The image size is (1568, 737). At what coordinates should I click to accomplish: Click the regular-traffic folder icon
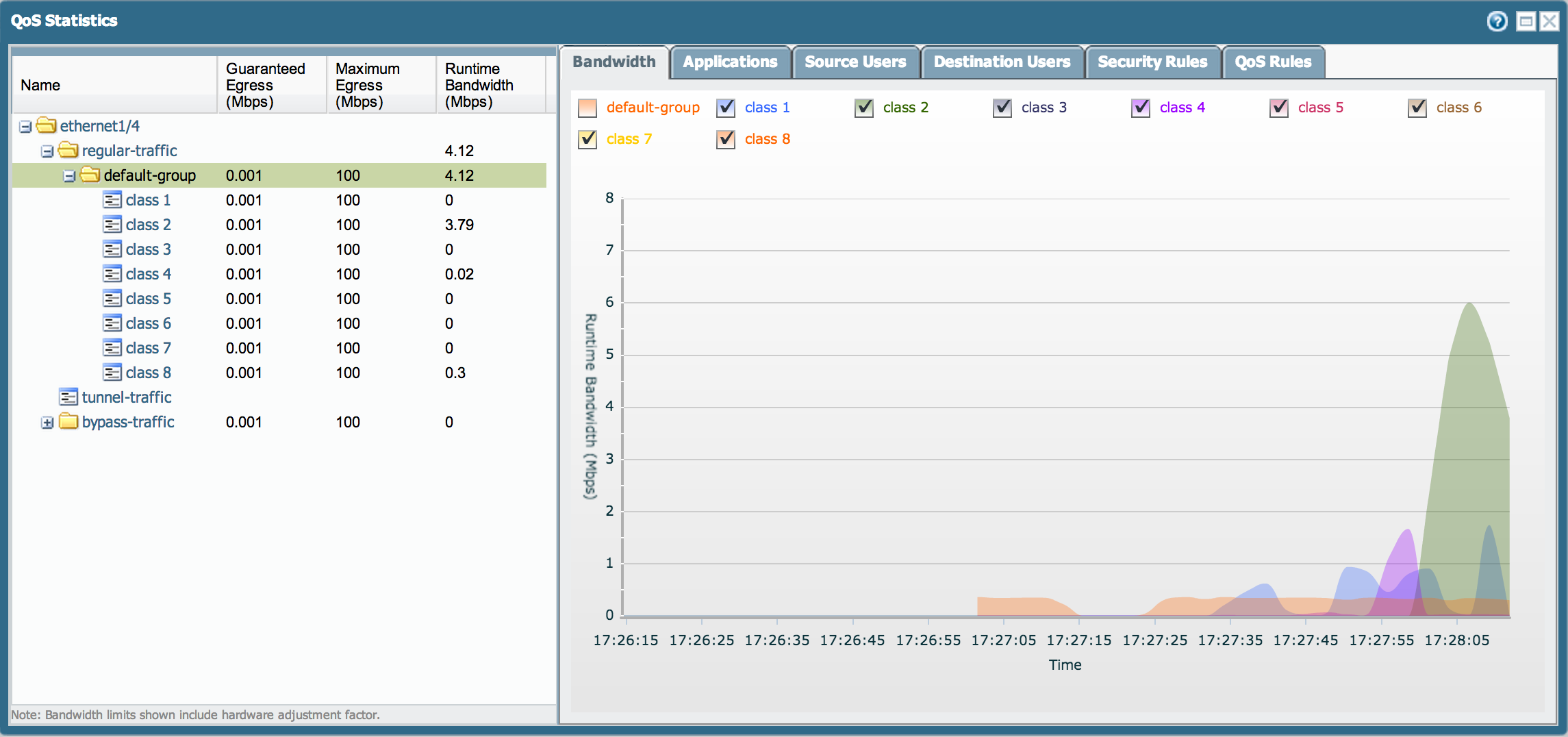(68, 150)
